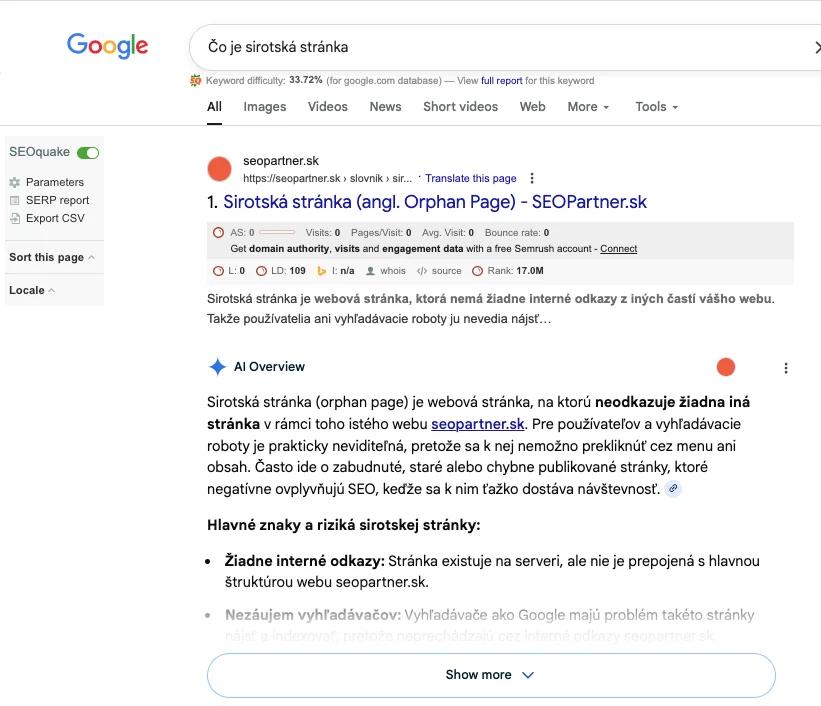821x706 pixels.
Task: Clear the search box with X
Action: (x=816, y=47)
